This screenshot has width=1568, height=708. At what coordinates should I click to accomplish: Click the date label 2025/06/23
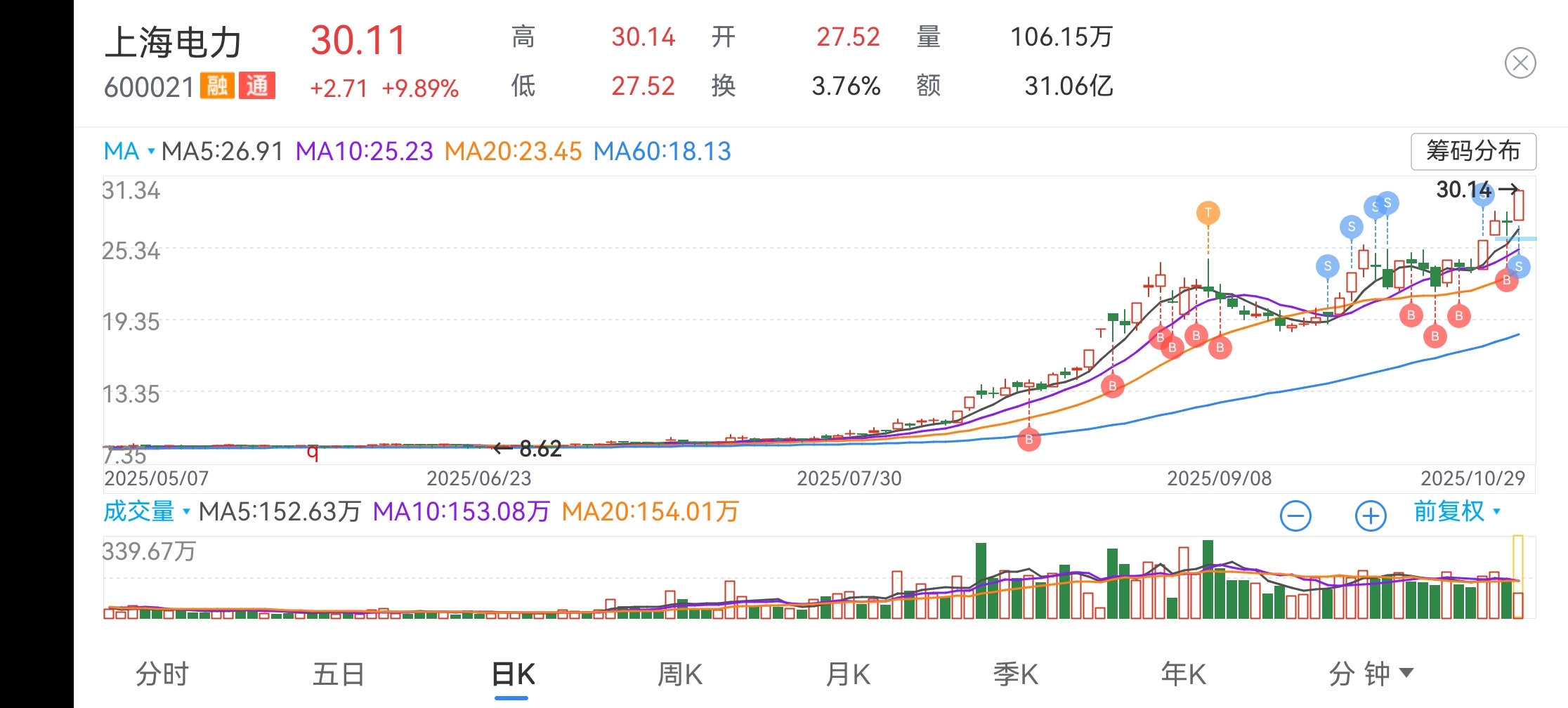click(x=479, y=479)
